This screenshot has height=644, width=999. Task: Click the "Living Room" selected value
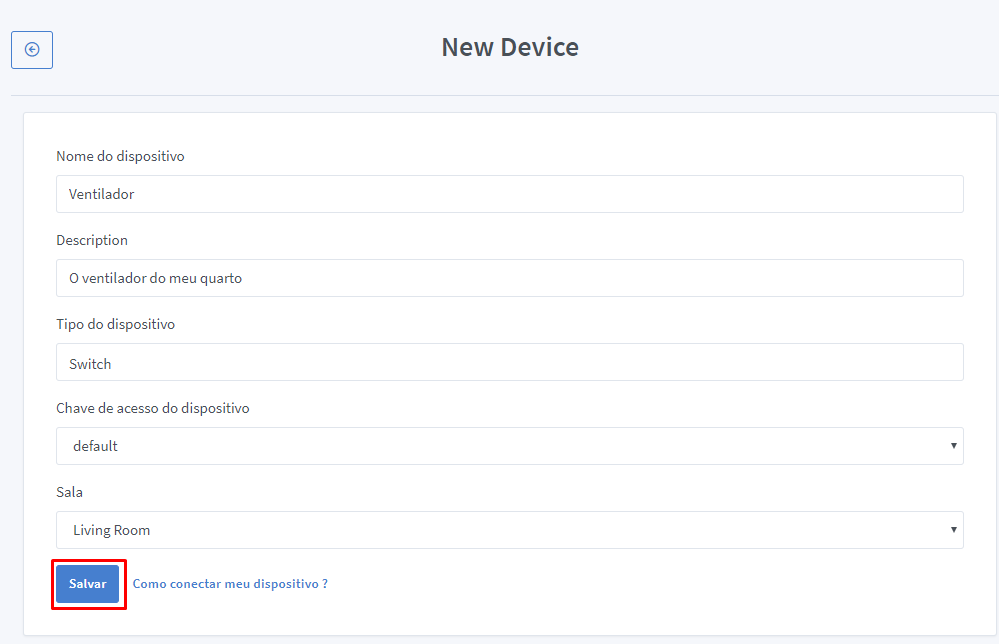tap(111, 530)
